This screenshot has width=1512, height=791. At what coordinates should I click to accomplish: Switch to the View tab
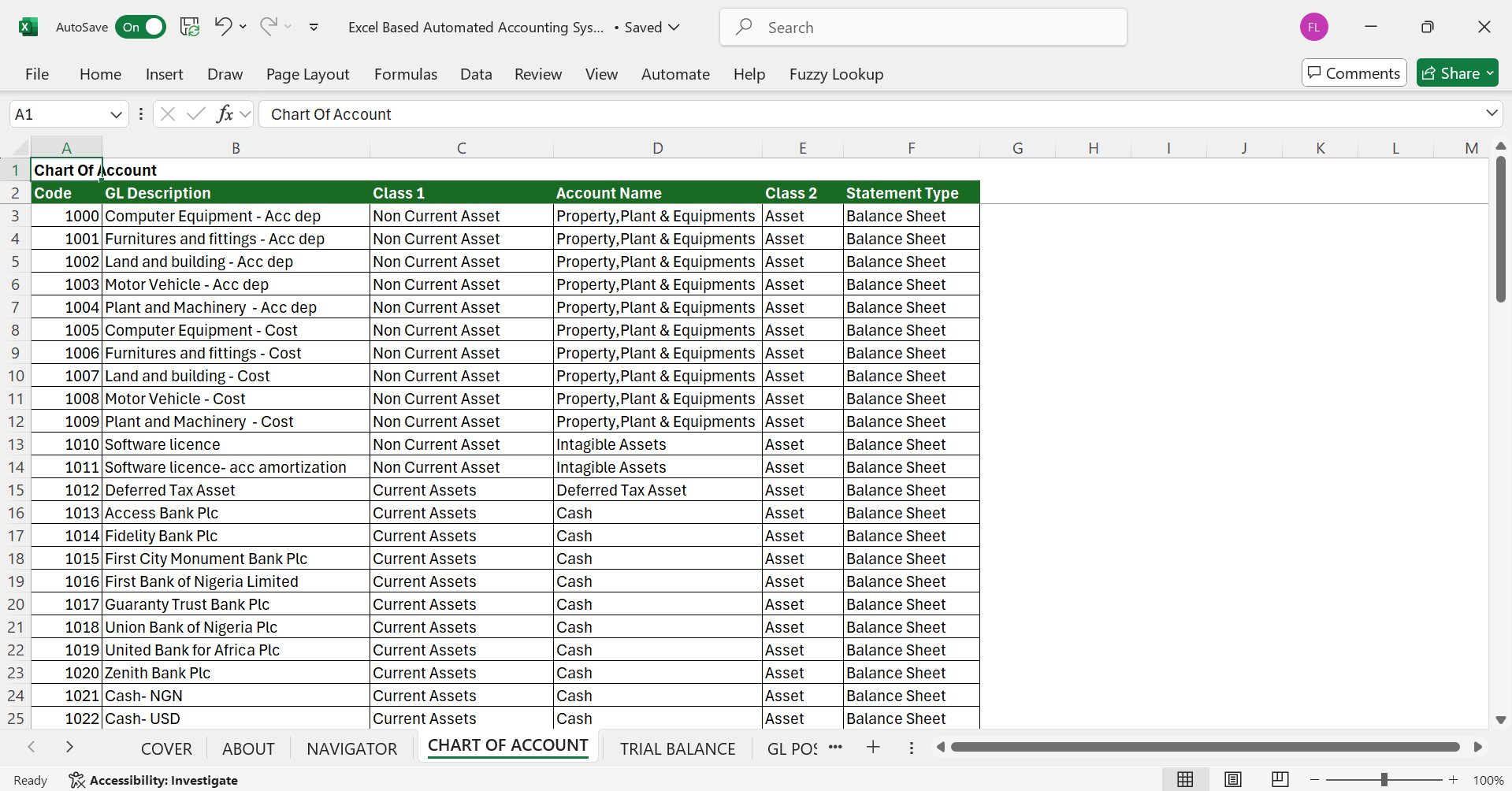pyautogui.click(x=601, y=74)
